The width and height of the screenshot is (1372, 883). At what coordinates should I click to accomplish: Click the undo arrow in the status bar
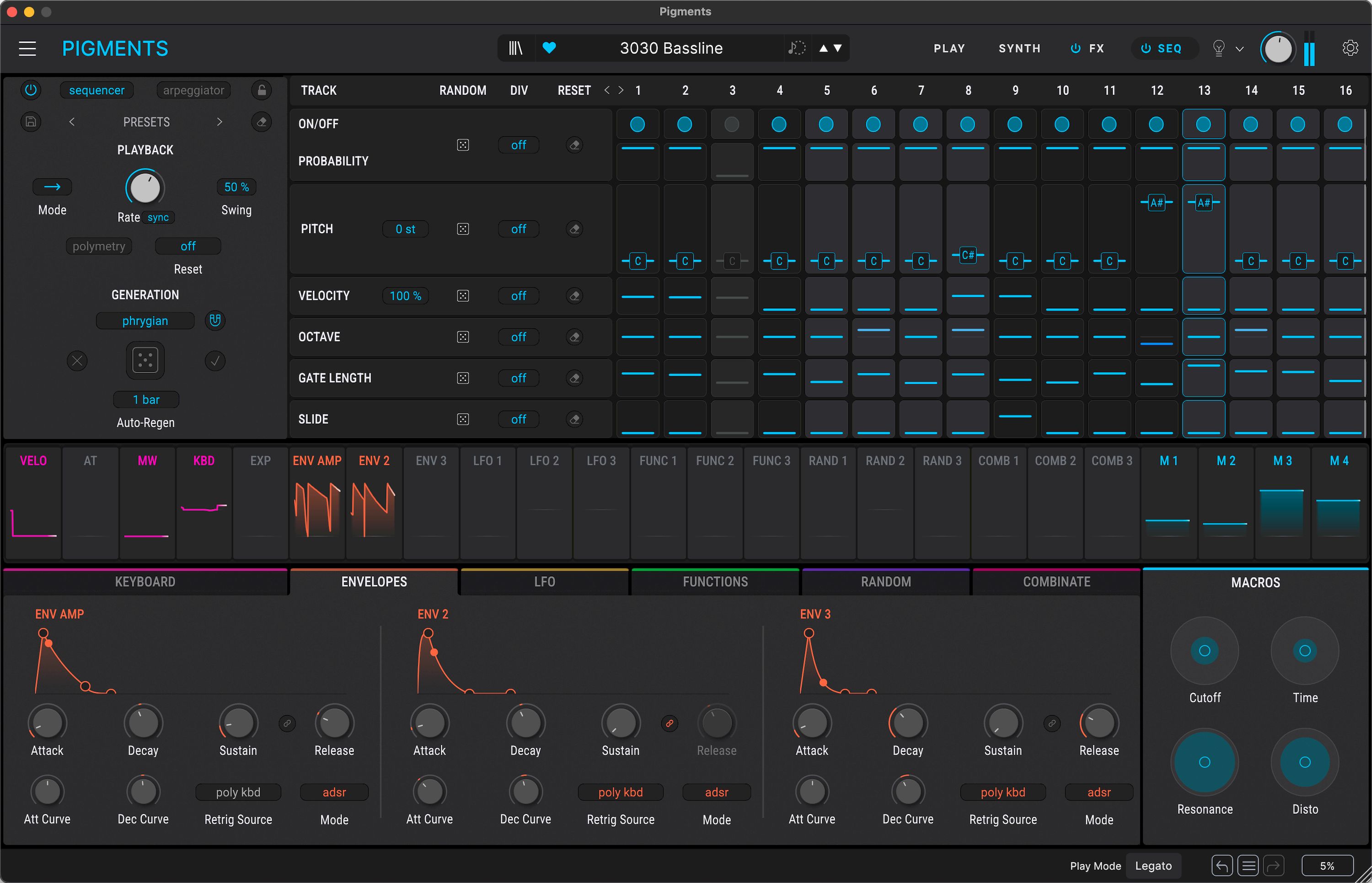[1222, 866]
